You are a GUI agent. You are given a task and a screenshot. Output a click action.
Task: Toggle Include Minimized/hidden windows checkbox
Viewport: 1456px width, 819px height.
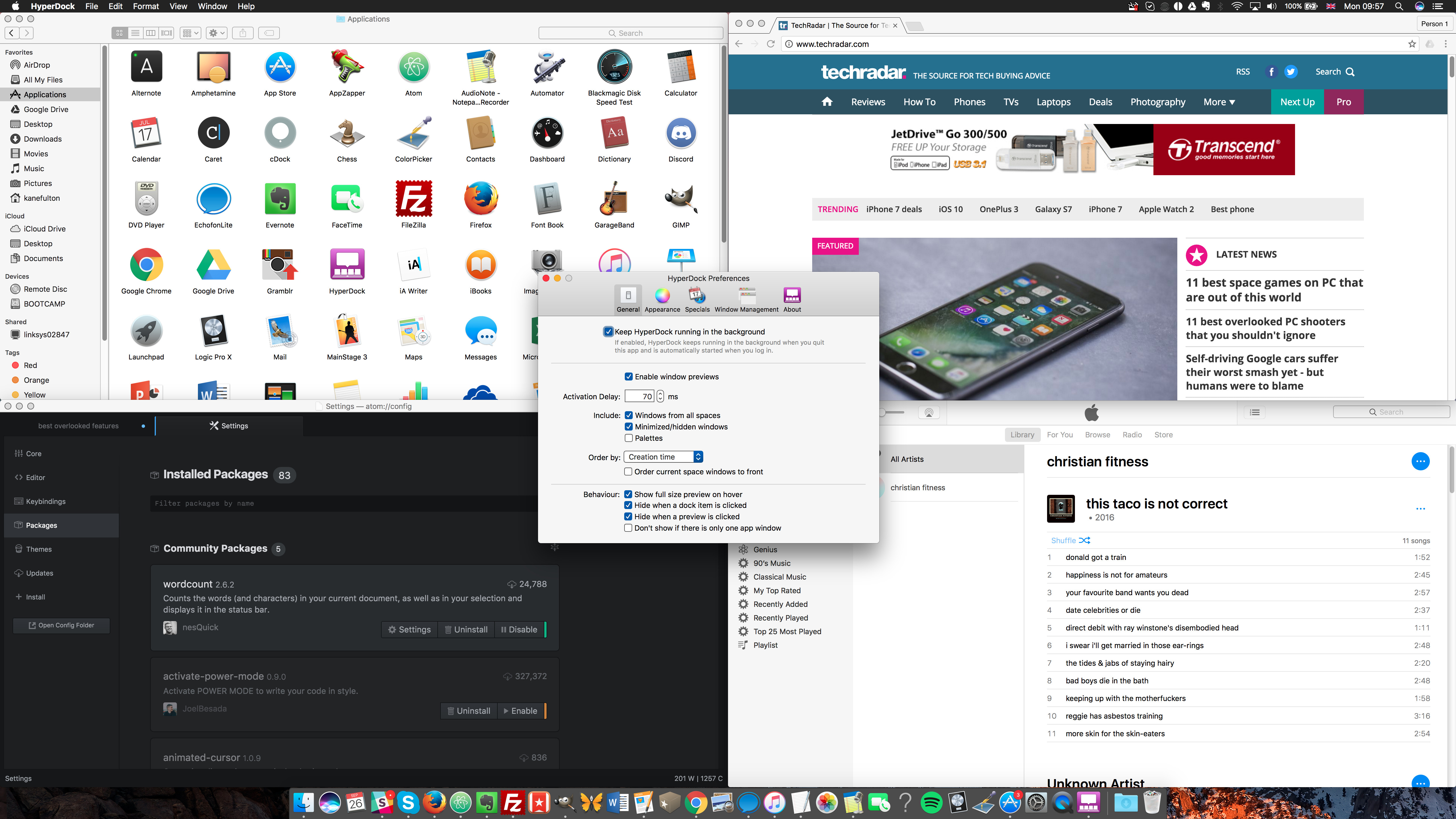tap(629, 427)
